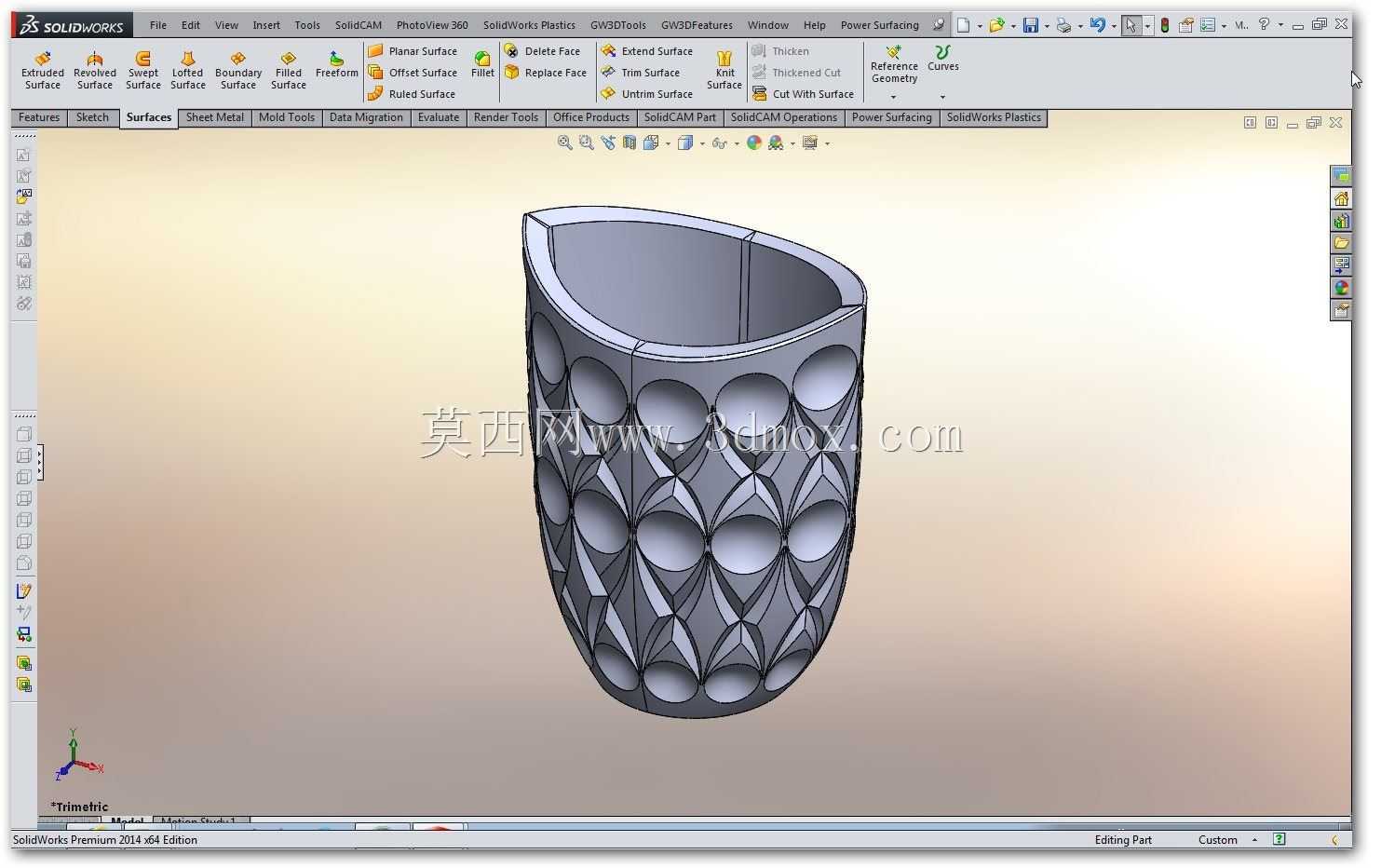Activate the Untrim Surface tool

tap(647, 94)
